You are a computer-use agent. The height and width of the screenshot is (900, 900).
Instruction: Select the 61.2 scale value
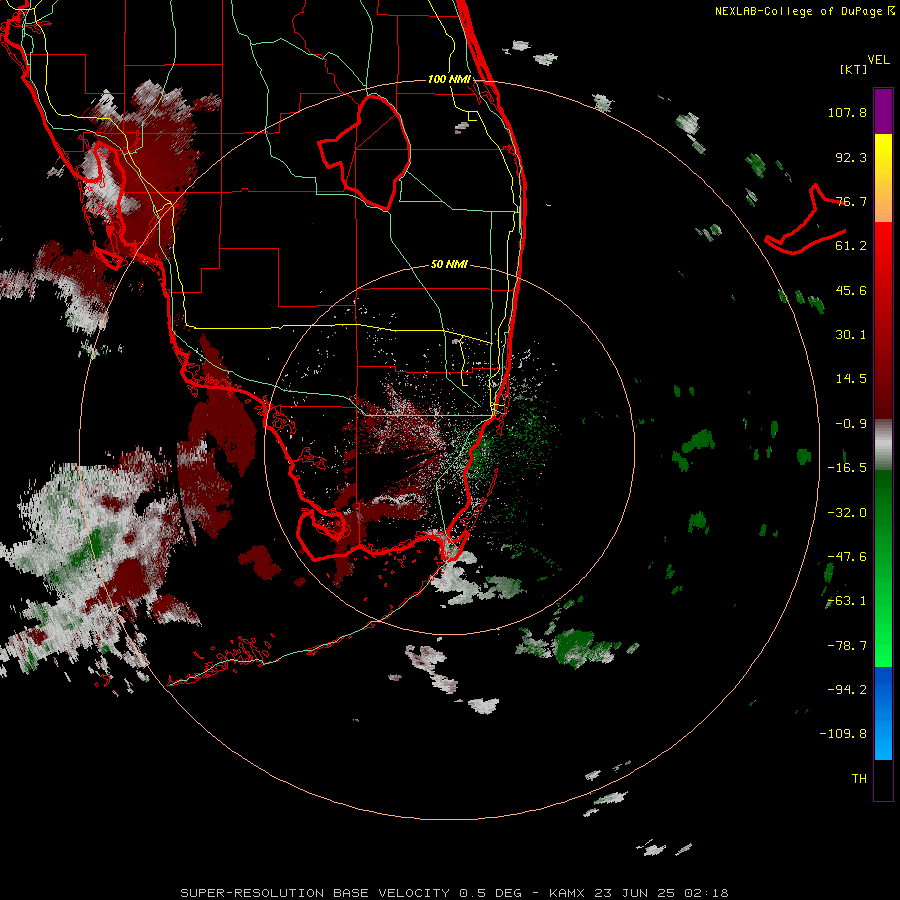tap(851, 246)
